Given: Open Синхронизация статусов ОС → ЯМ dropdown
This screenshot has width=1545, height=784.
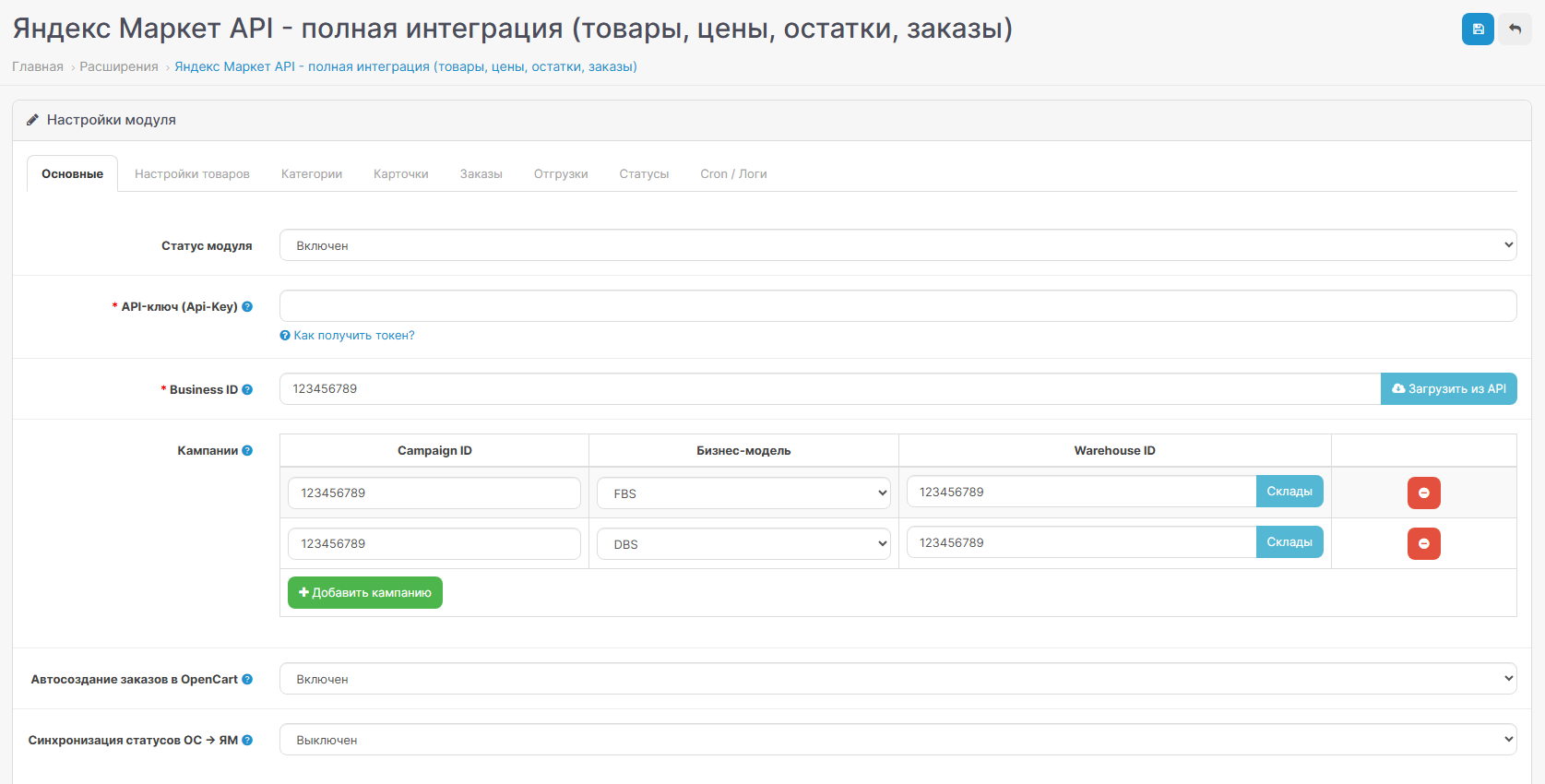Looking at the screenshot, I should [x=897, y=740].
